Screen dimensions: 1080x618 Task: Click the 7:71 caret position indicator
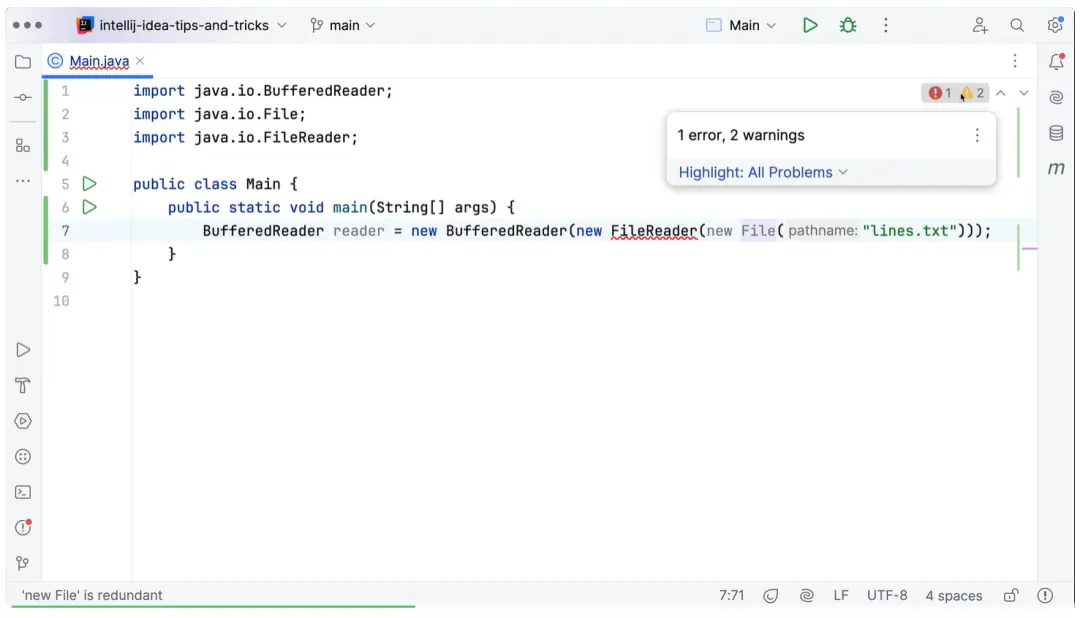click(731, 596)
